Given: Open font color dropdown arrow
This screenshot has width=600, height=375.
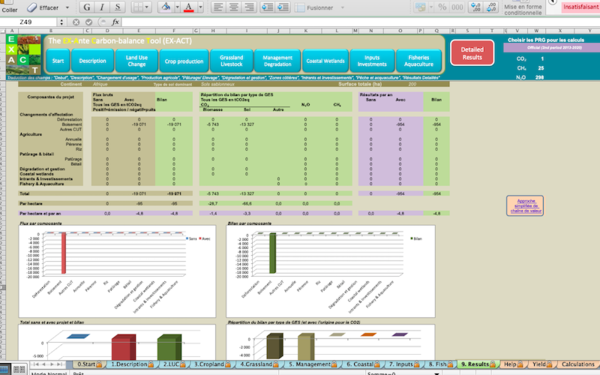Looking at the screenshot, I should (x=200, y=7).
